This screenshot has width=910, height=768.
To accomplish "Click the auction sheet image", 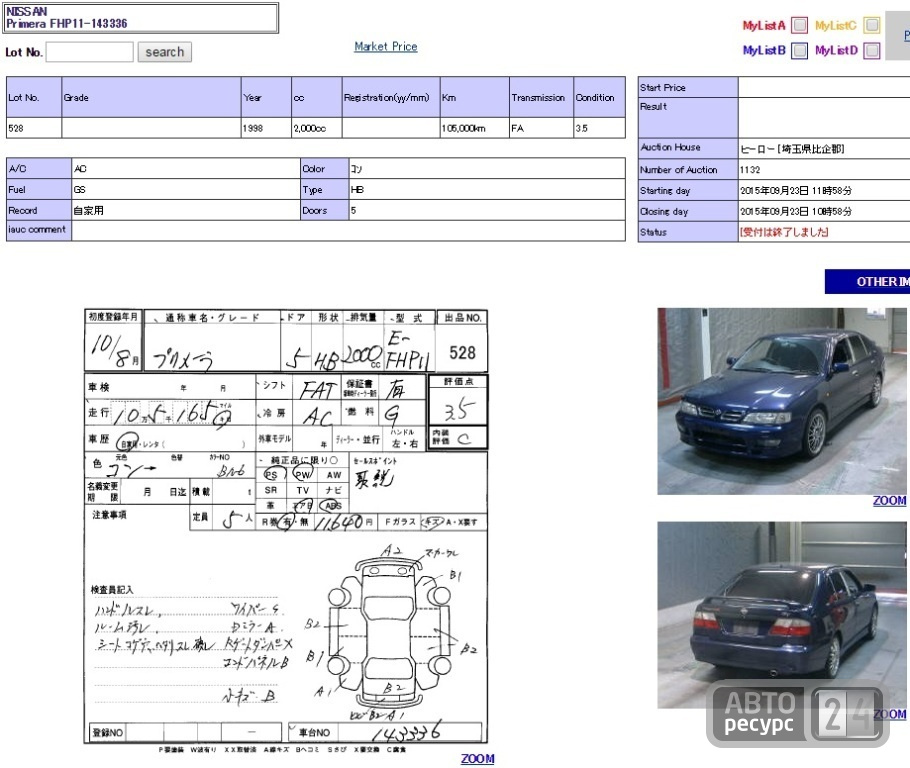I will pyautogui.click(x=286, y=526).
